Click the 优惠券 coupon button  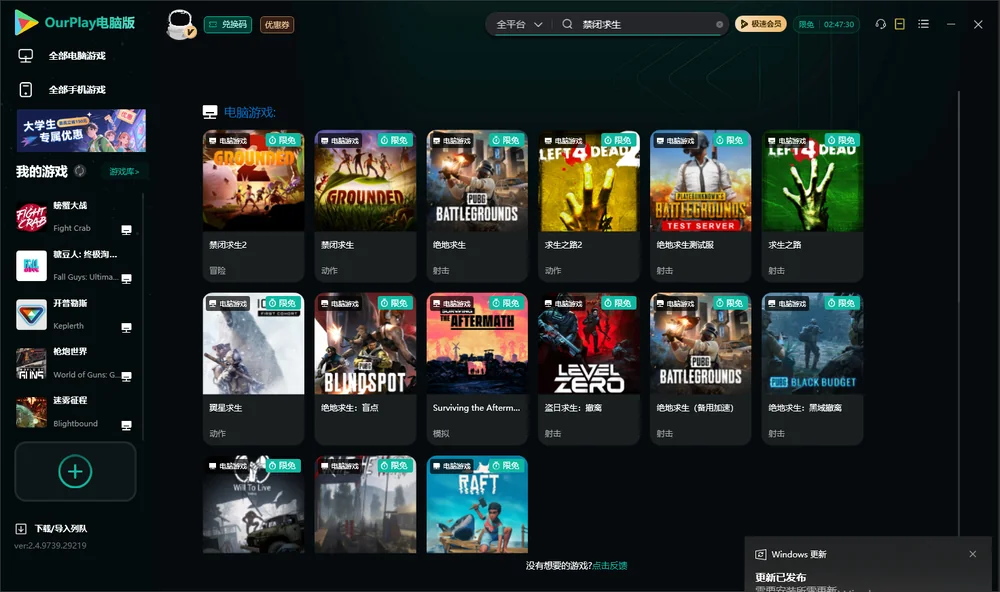[x=277, y=25]
